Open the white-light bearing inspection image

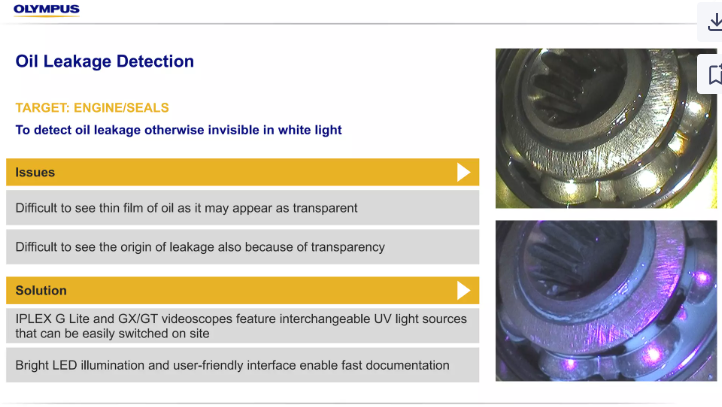pyautogui.click(x=606, y=128)
